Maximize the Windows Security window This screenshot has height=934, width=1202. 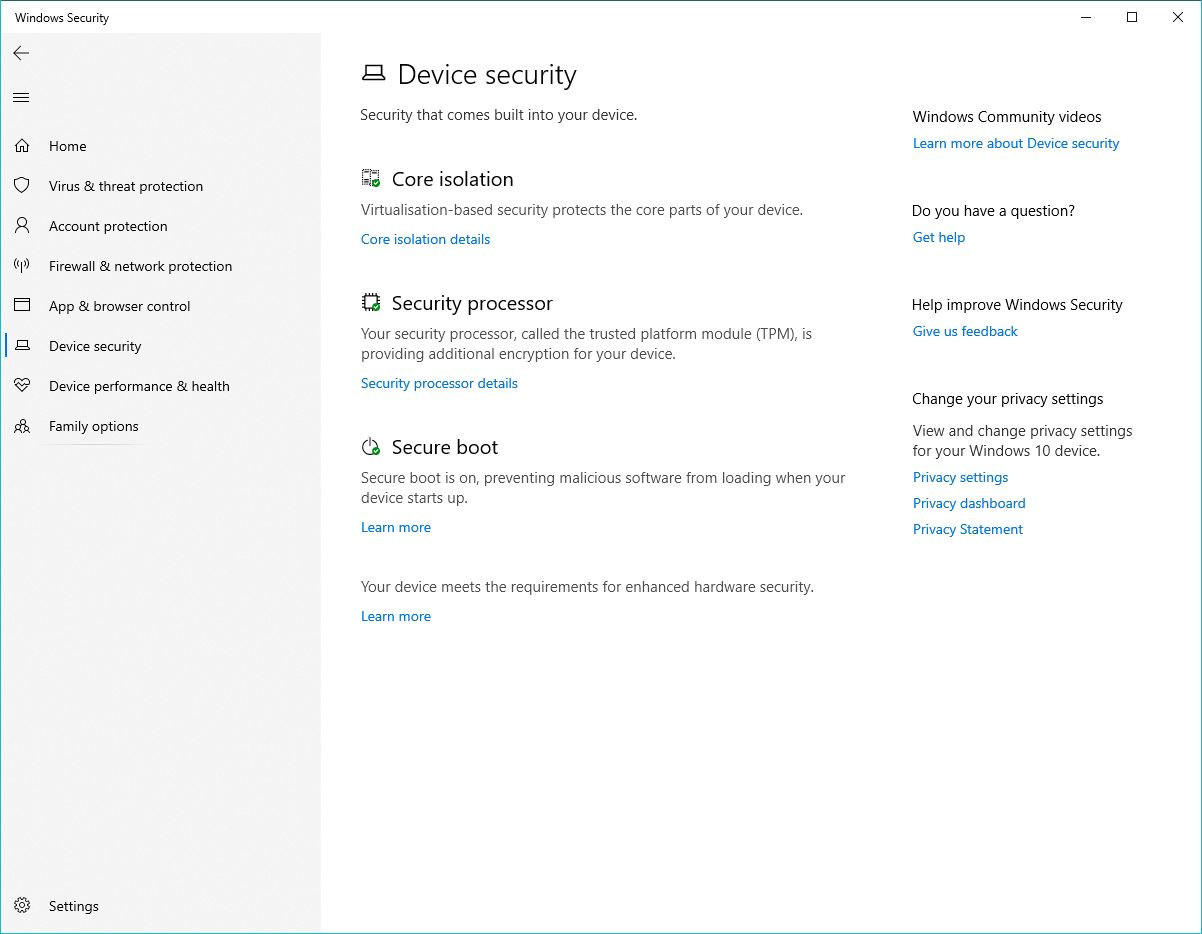click(1132, 17)
